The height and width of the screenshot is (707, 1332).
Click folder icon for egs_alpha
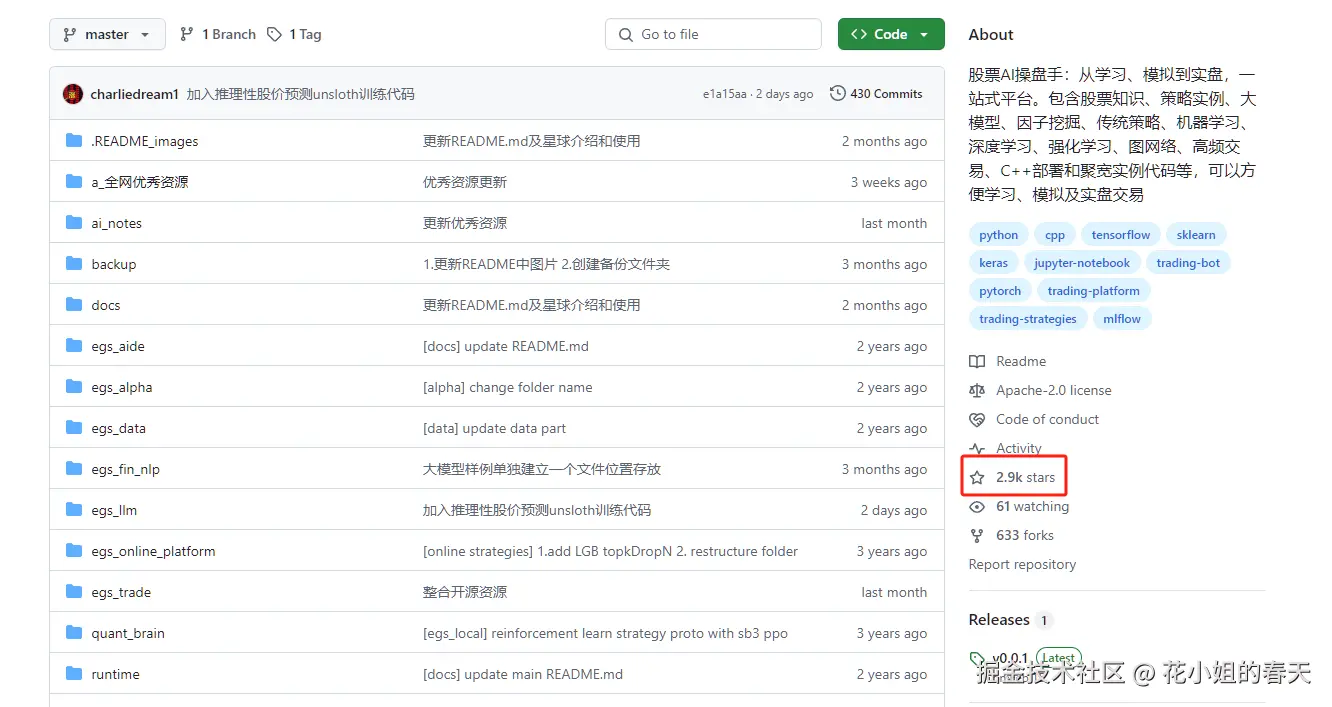[74, 387]
